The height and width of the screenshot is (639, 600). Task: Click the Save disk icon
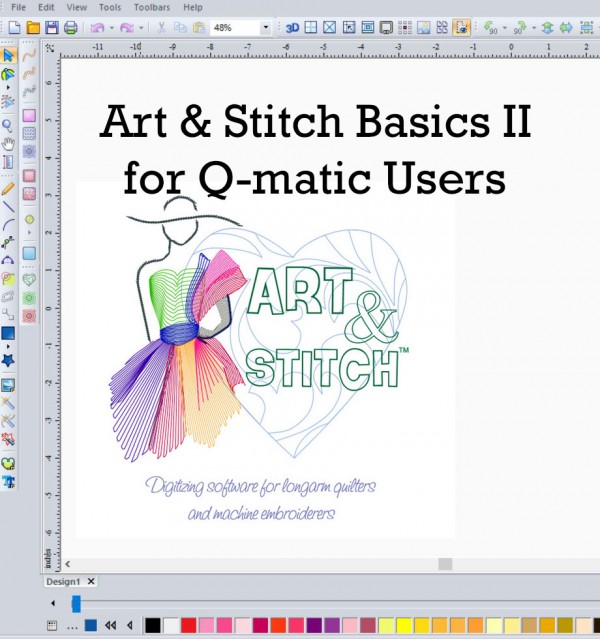pyautogui.click(x=51, y=28)
